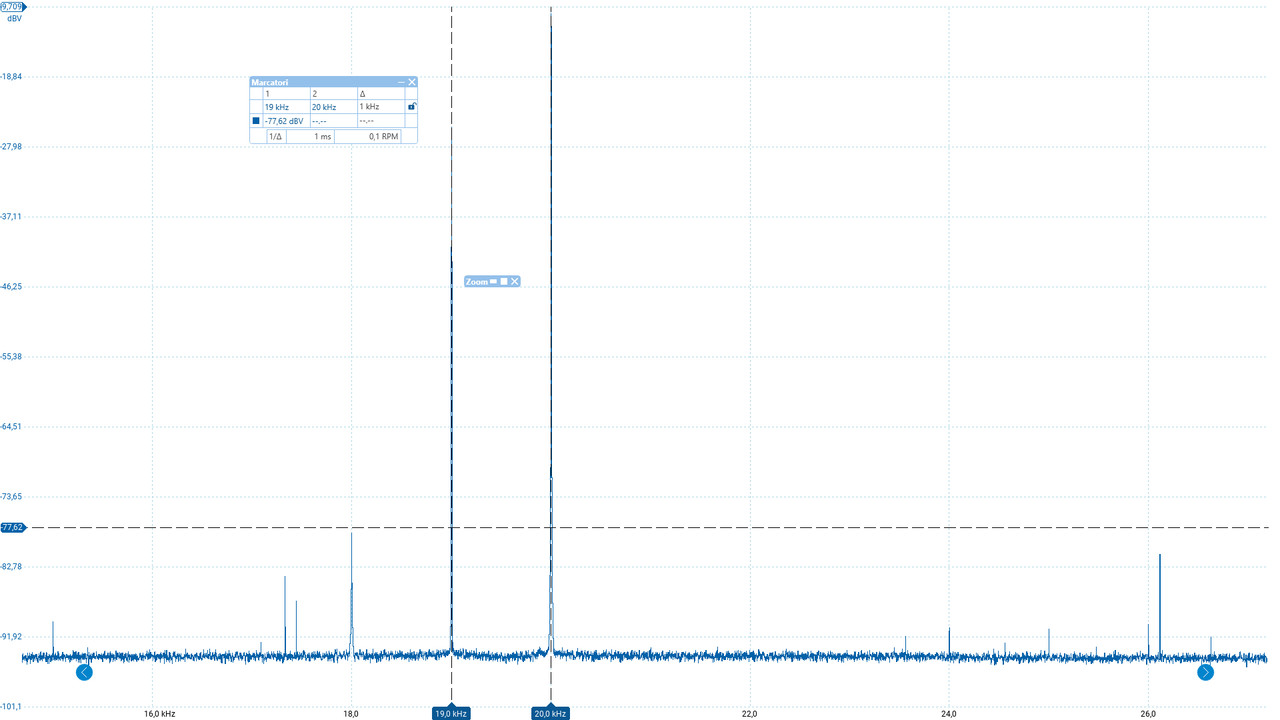The height and width of the screenshot is (720, 1280).
Task: Click the 22,0 frequency axis label
Action: coord(750,713)
